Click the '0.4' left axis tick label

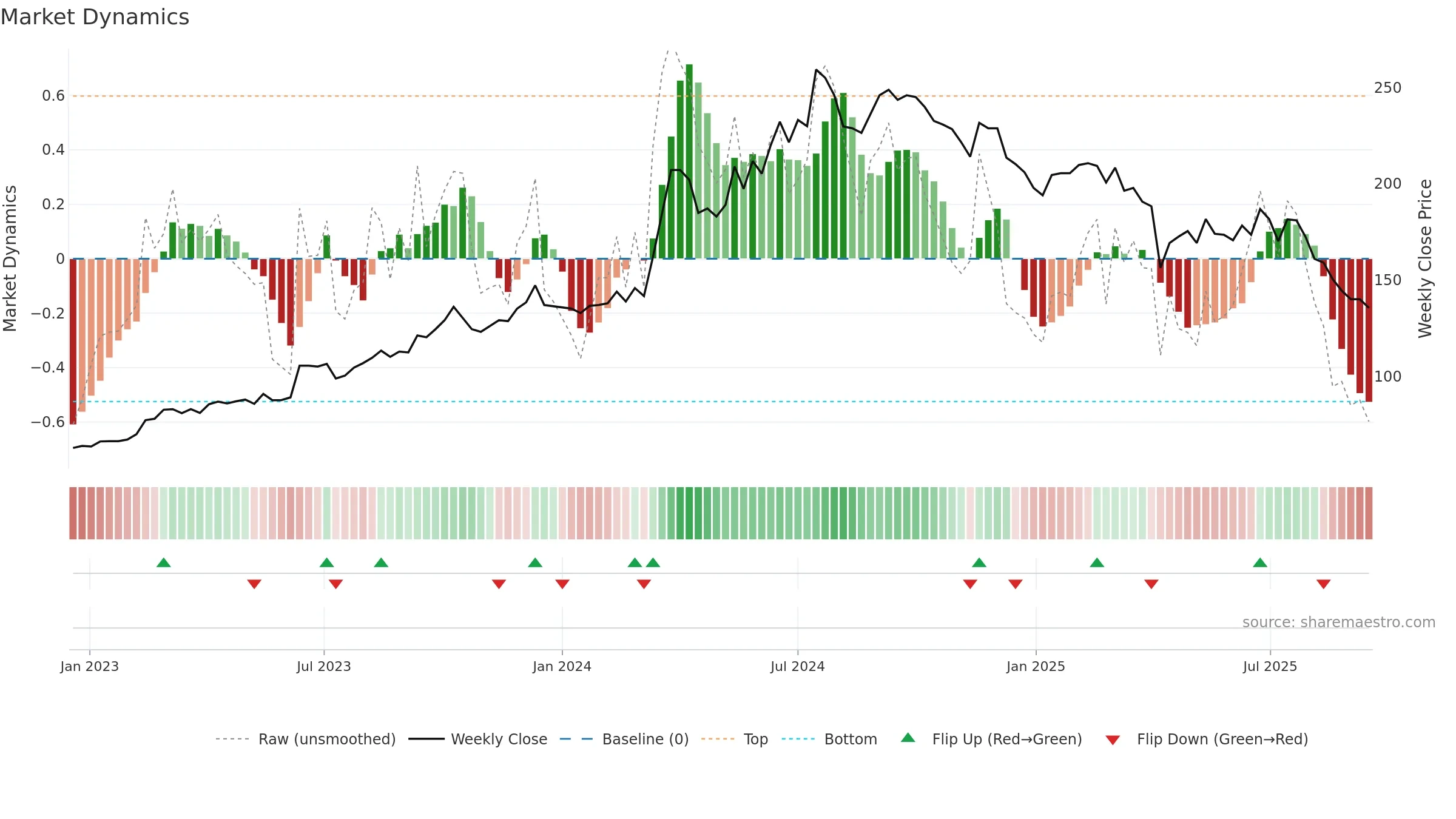(x=53, y=150)
